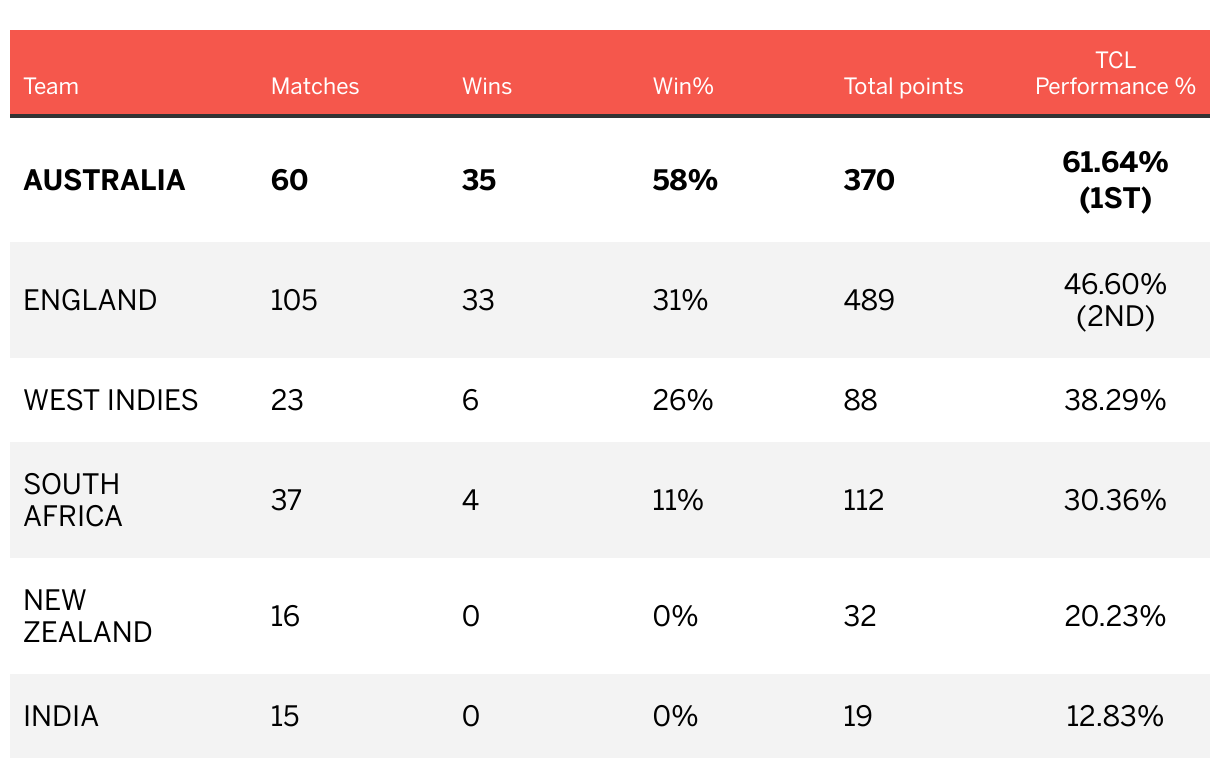The image size is (1220, 768).
Task: Click the Matches column header
Action: click(315, 86)
